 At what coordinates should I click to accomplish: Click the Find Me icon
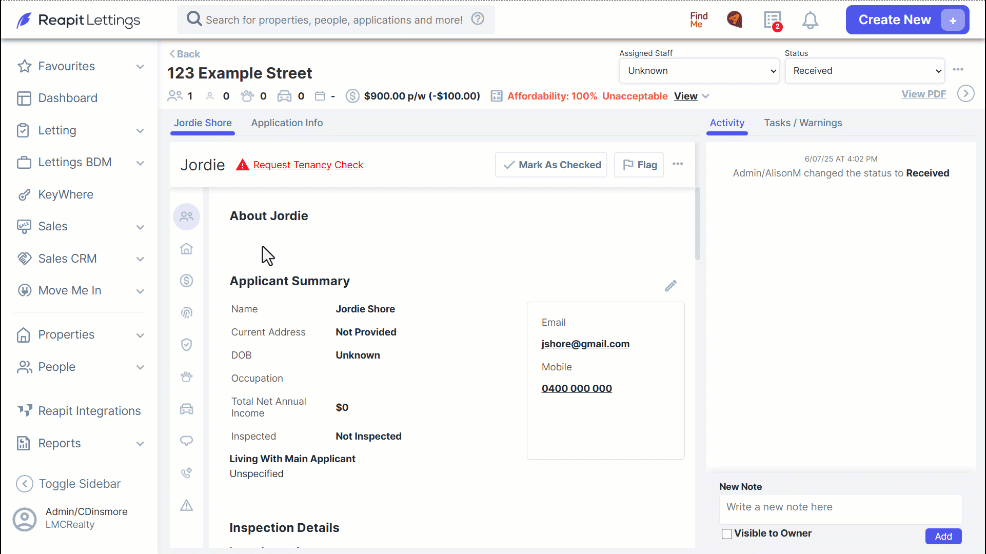(699, 20)
